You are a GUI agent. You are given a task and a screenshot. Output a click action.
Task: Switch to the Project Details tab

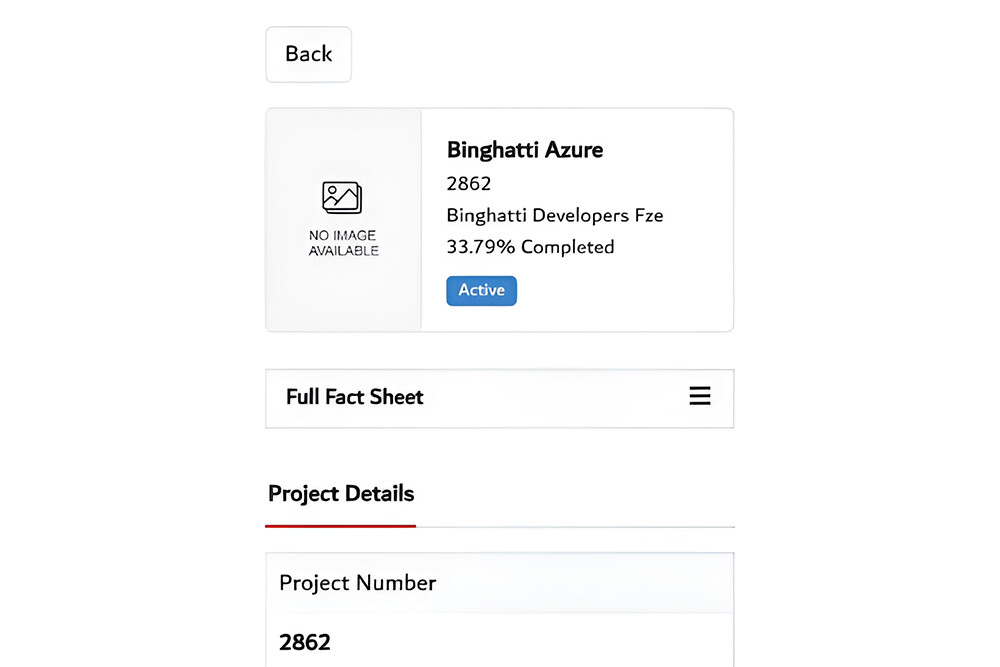[x=341, y=493]
